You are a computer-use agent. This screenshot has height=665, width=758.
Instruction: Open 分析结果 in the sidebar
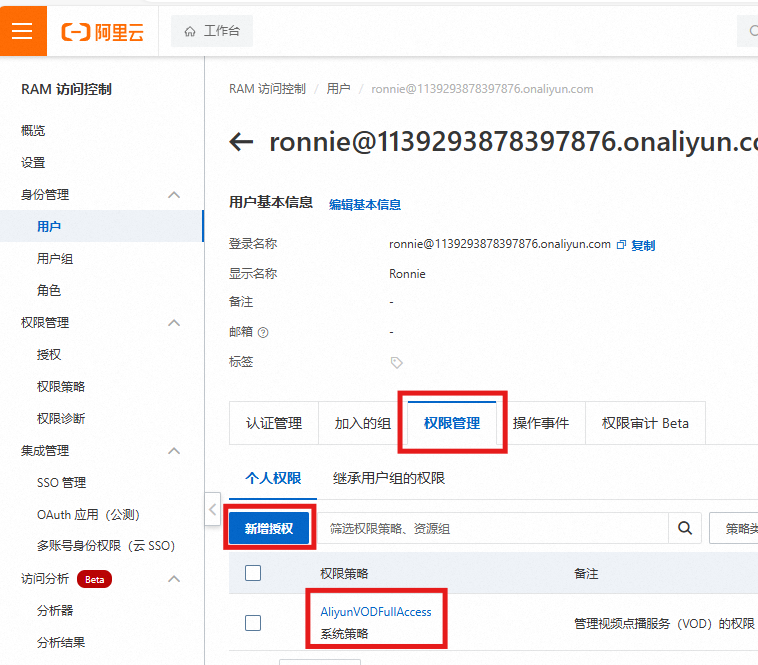pyautogui.click(x=61, y=643)
